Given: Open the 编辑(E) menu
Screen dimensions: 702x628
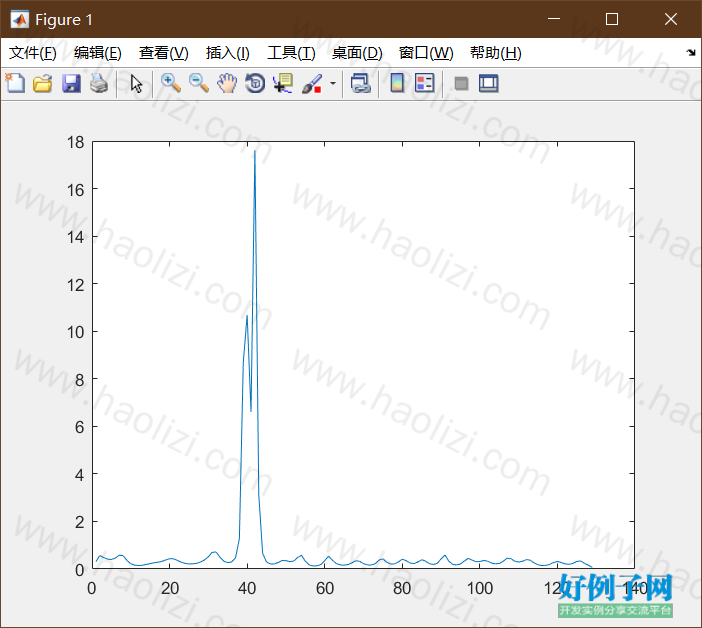Looking at the screenshot, I should (x=98, y=53).
